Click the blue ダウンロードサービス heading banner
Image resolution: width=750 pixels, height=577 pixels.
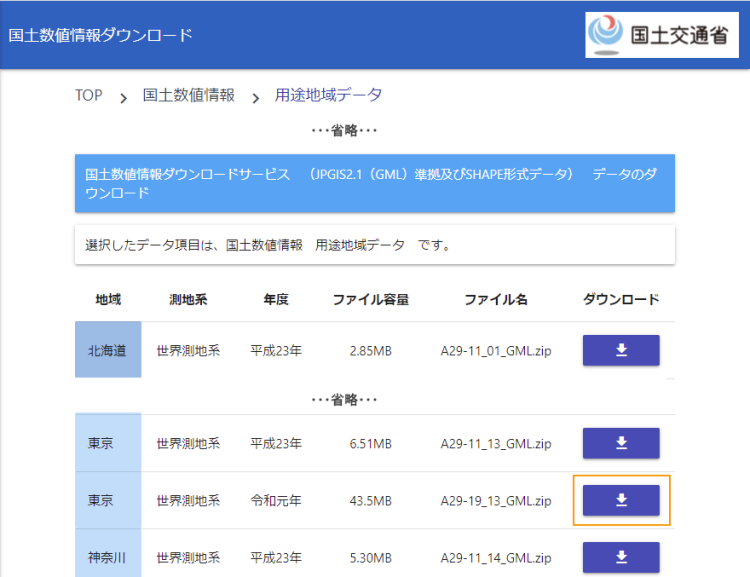[x=375, y=183]
